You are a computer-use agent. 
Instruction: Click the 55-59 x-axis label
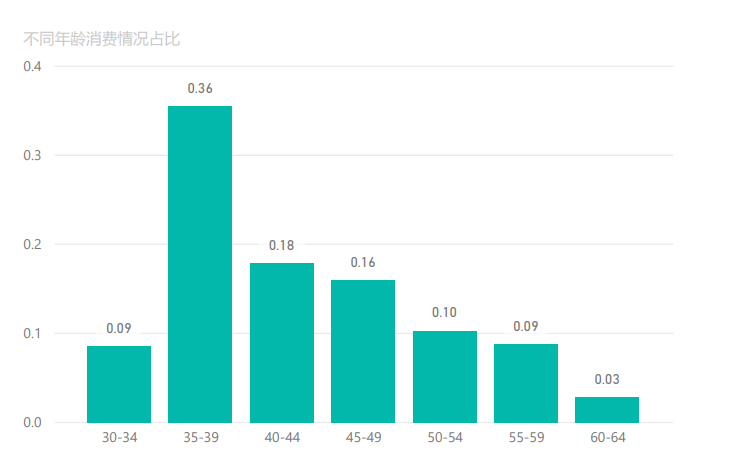pos(527,438)
